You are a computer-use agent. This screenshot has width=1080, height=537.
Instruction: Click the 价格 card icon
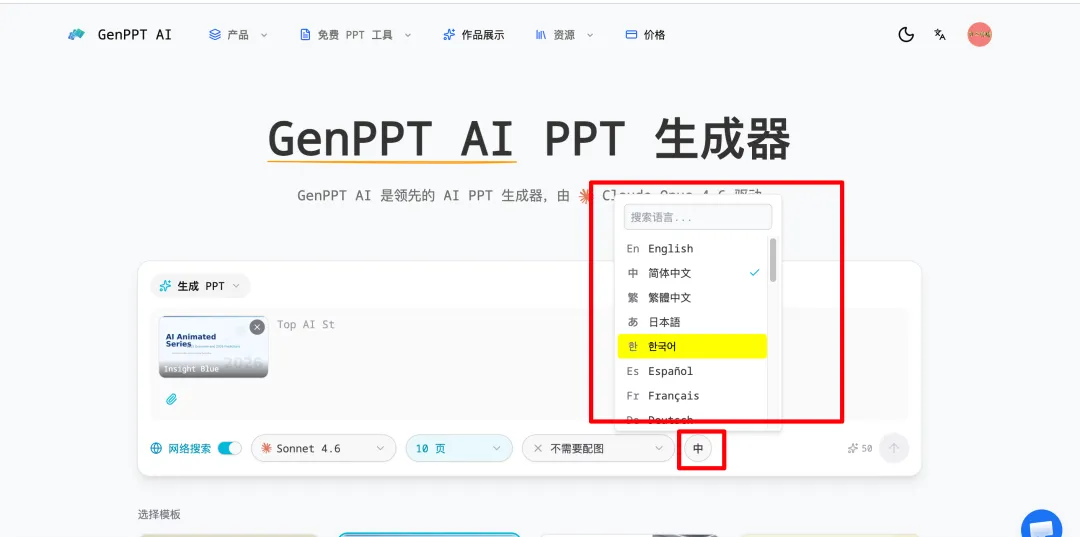(631, 34)
